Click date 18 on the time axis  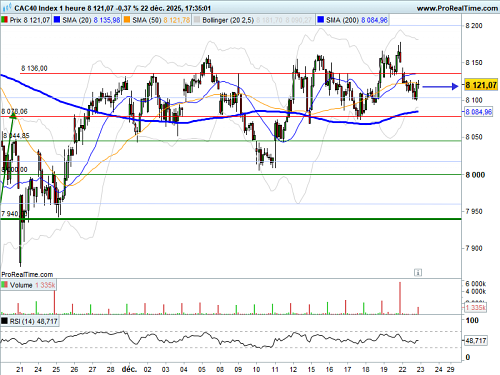[x=366, y=369]
